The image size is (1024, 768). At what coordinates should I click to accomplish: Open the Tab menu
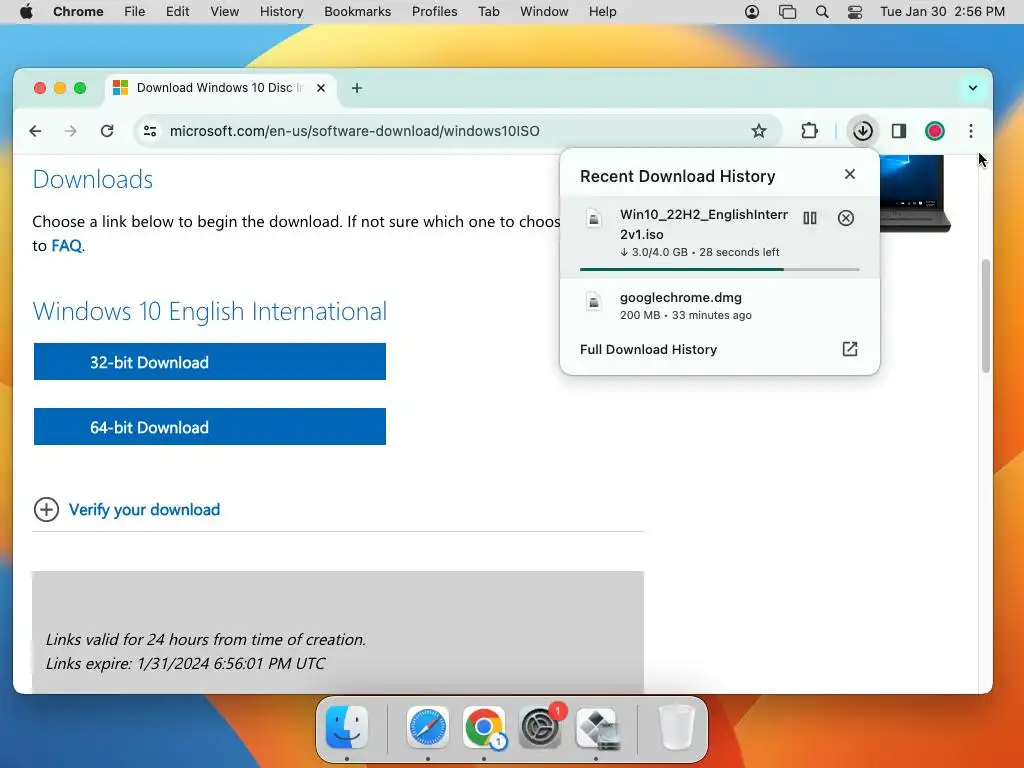[x=488, y=12]
